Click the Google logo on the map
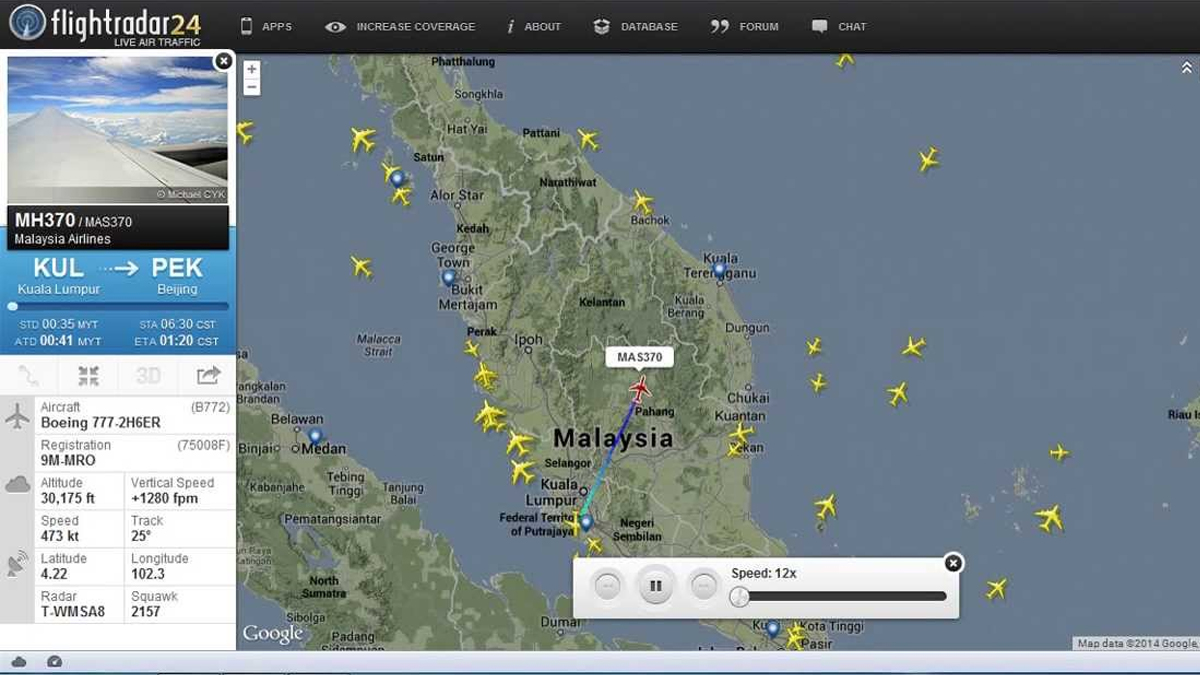 272,633
